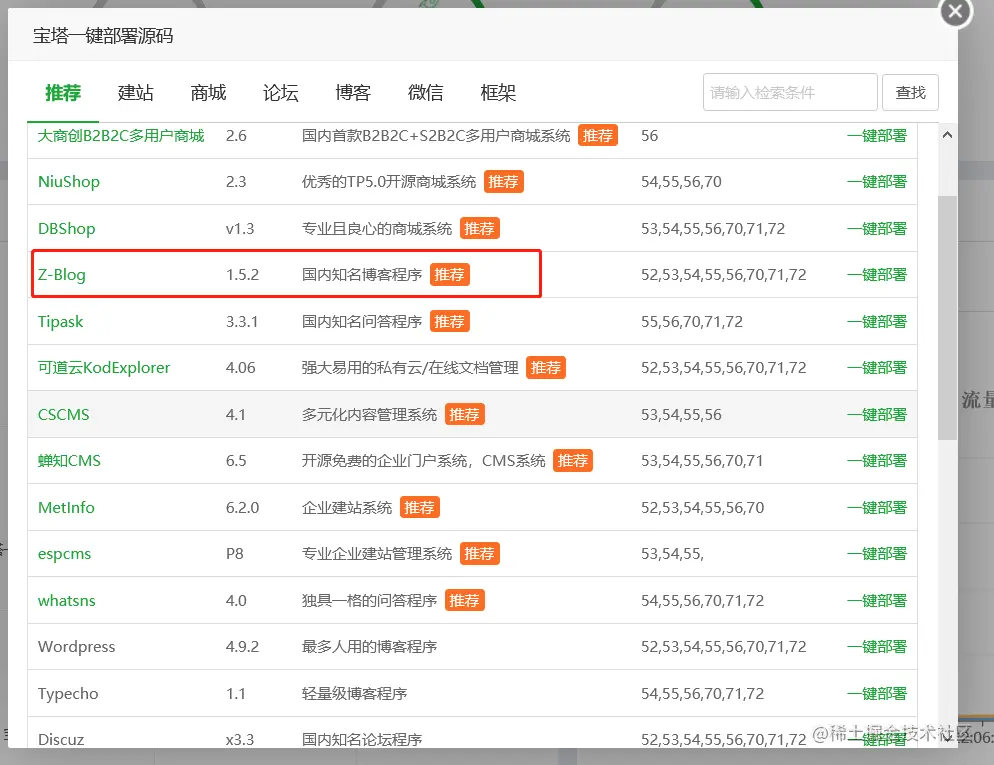Open the 可道云KodExplorer link
Screen dimensions: 994x765
(104, 368)
